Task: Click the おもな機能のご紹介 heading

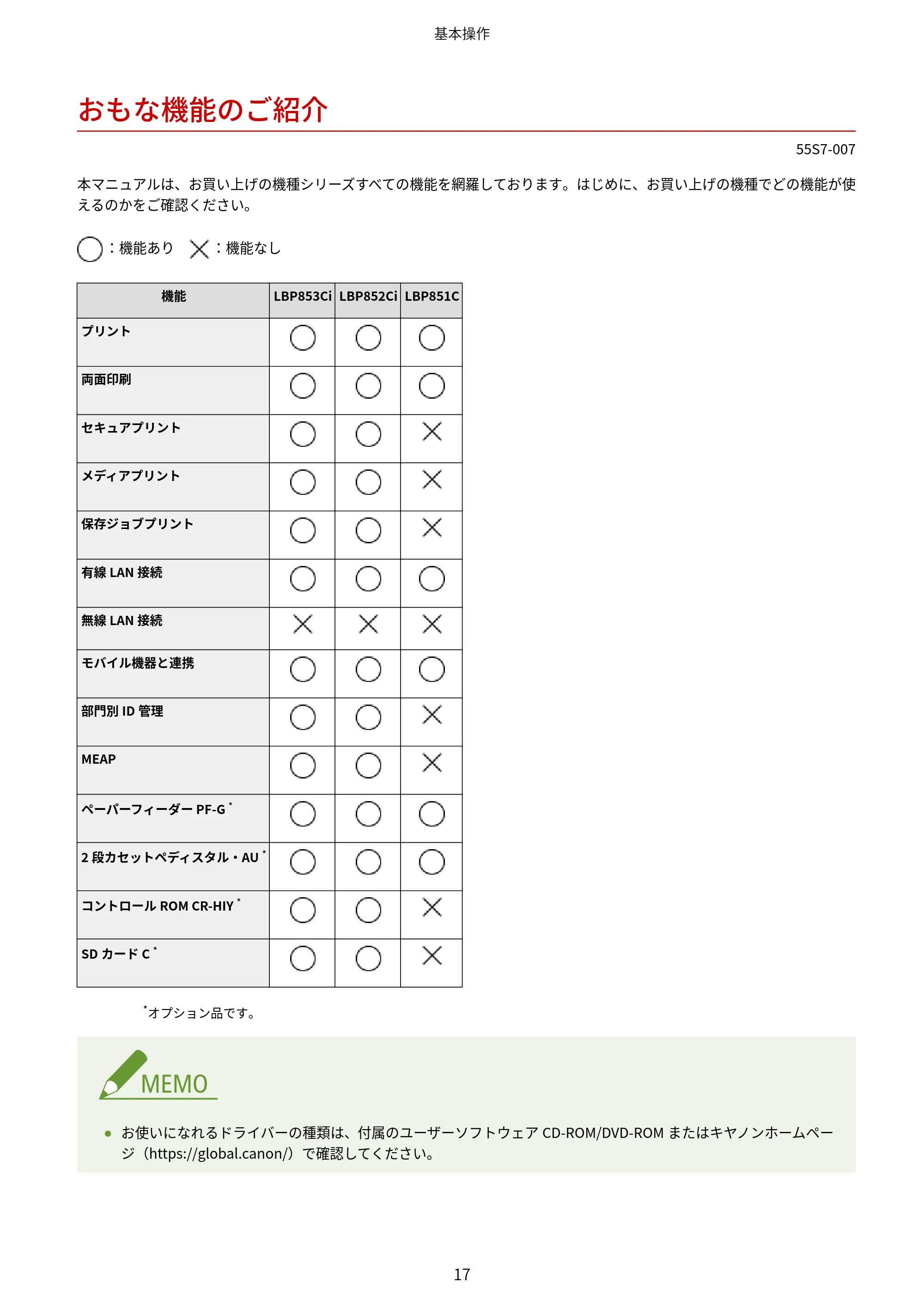Action: 203,109
